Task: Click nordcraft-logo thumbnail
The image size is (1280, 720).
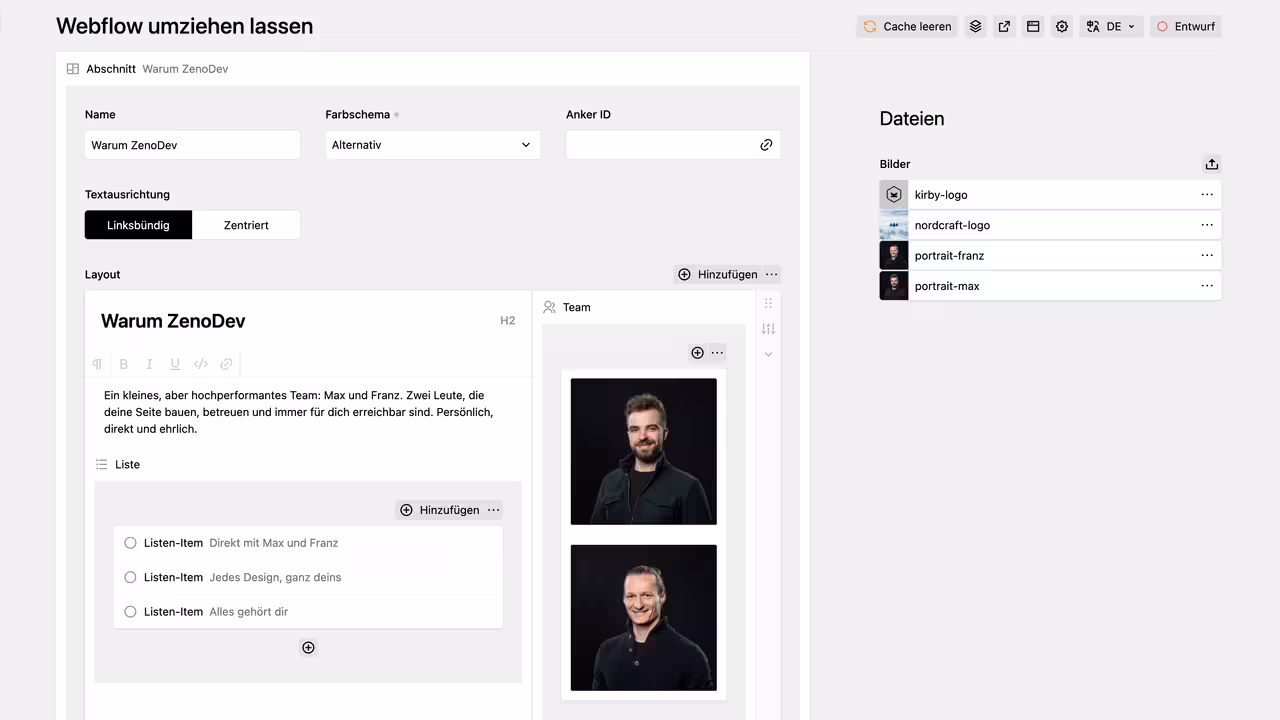Action: click(x=894, y=225)
